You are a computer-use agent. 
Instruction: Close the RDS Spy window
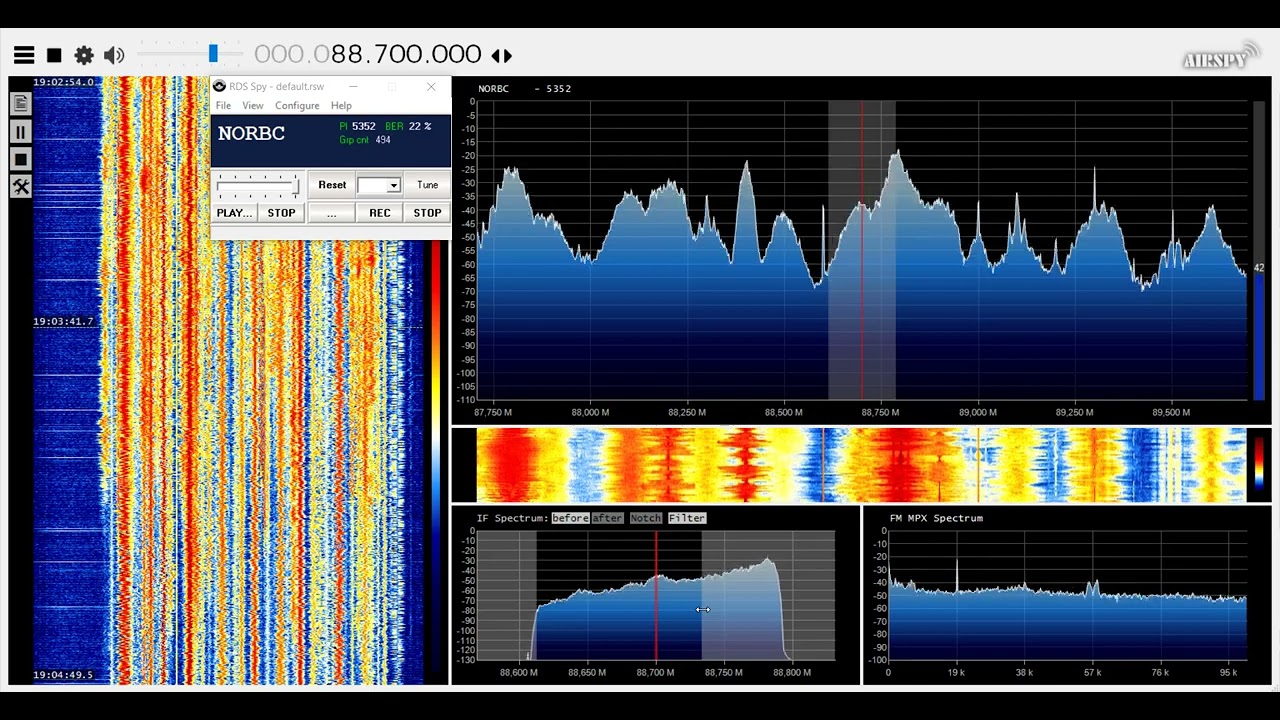(431, 87)
